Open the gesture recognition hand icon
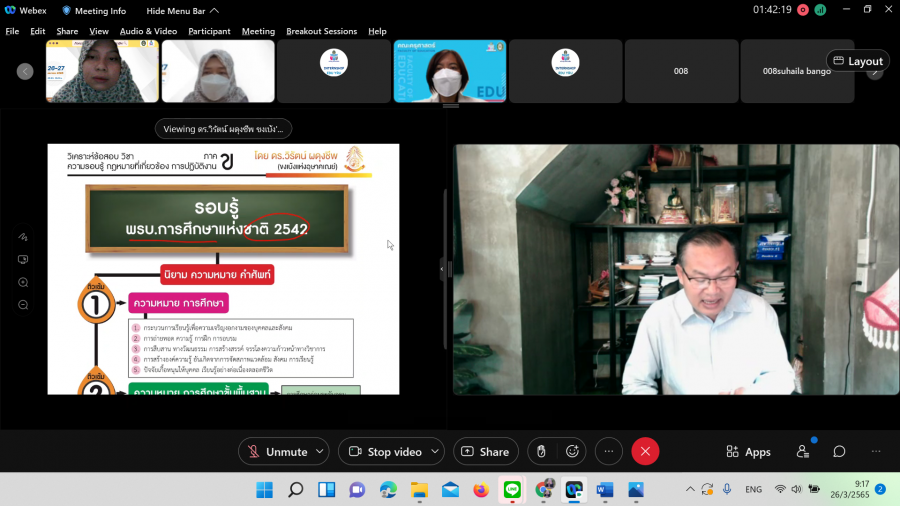 541,452
